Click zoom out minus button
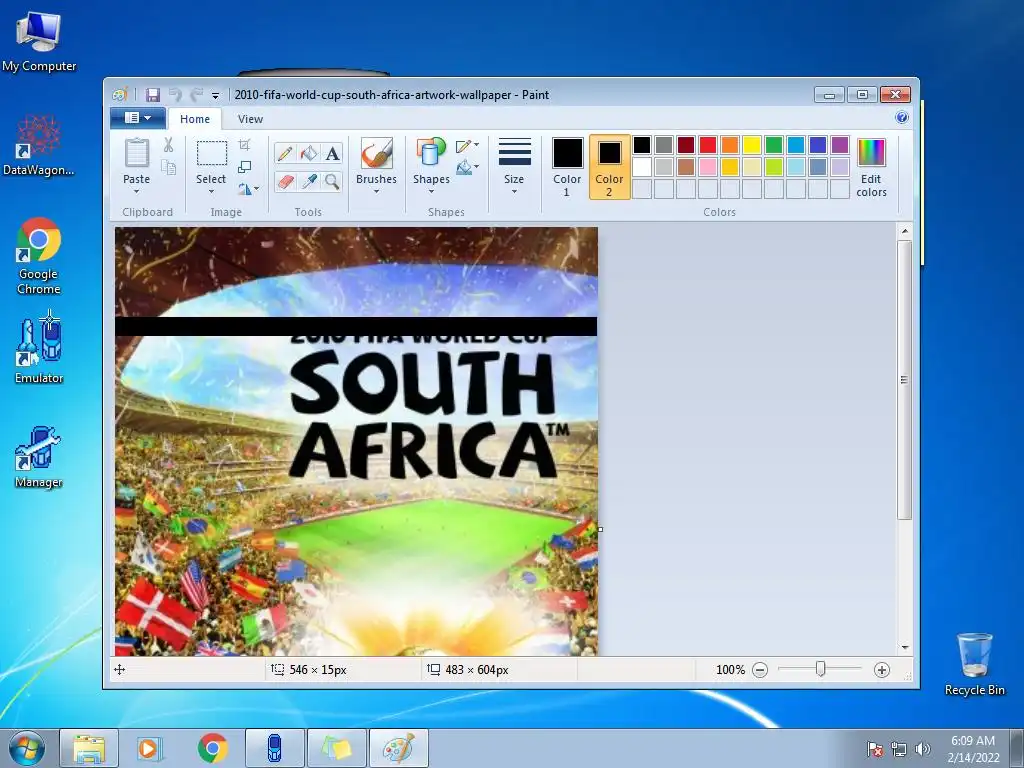Viewport: 1024px width, 768px height. coord(760,670)
